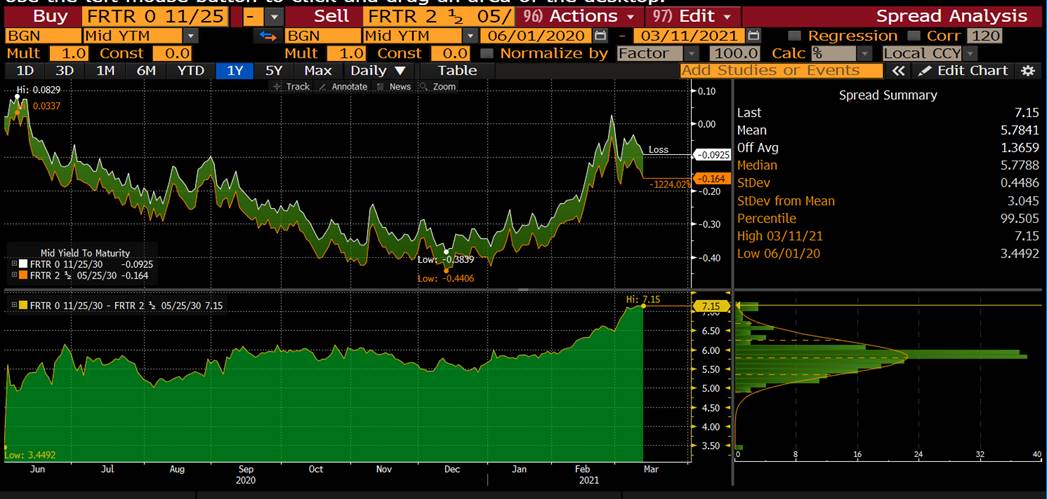Enable the Corr checkbox
This screenshot has width=1047, height=499.
coord(913,36)
